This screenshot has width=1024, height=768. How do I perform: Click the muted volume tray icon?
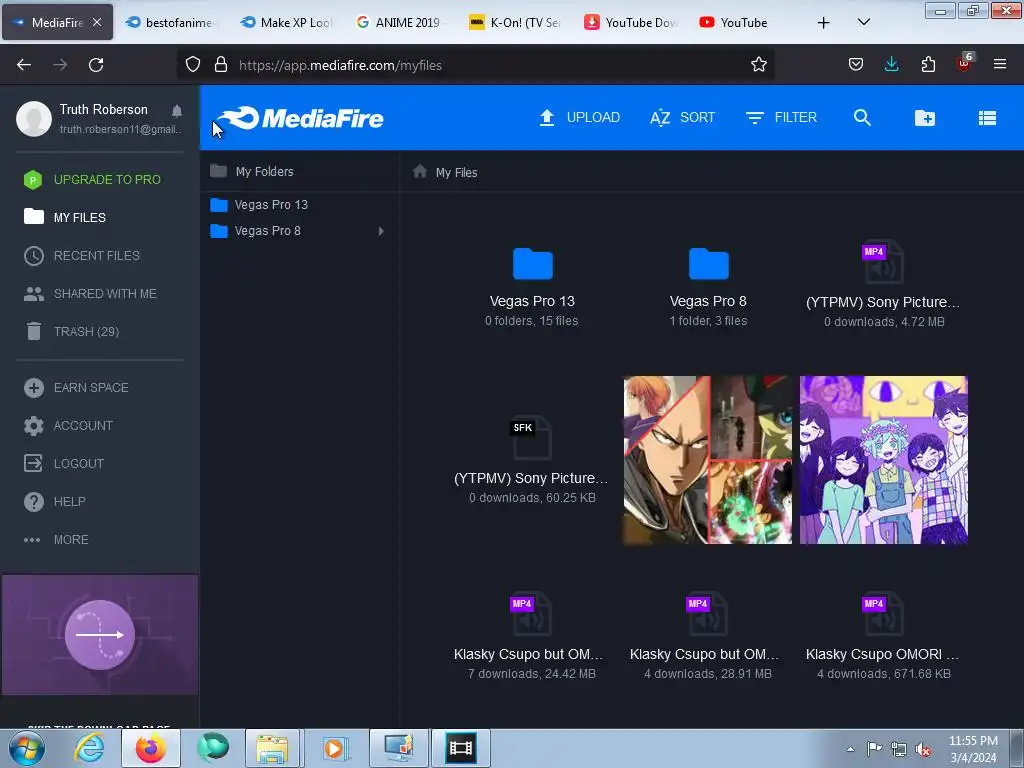click(x=923, y=749)
